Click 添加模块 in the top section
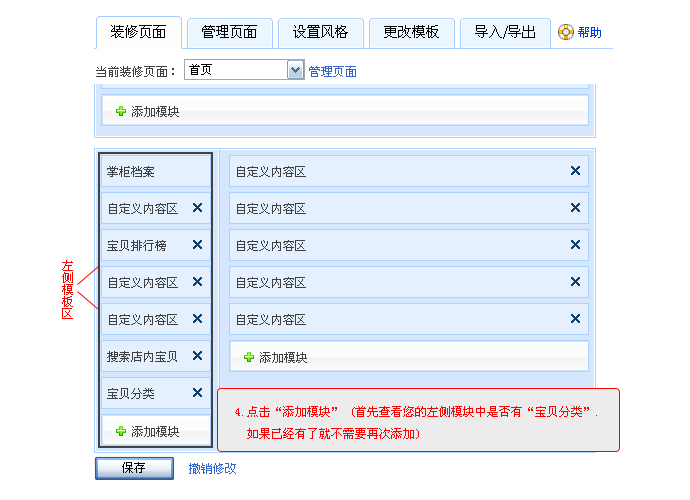The height and width of the screenshot is (500, 690). click(x=148, y=111)
